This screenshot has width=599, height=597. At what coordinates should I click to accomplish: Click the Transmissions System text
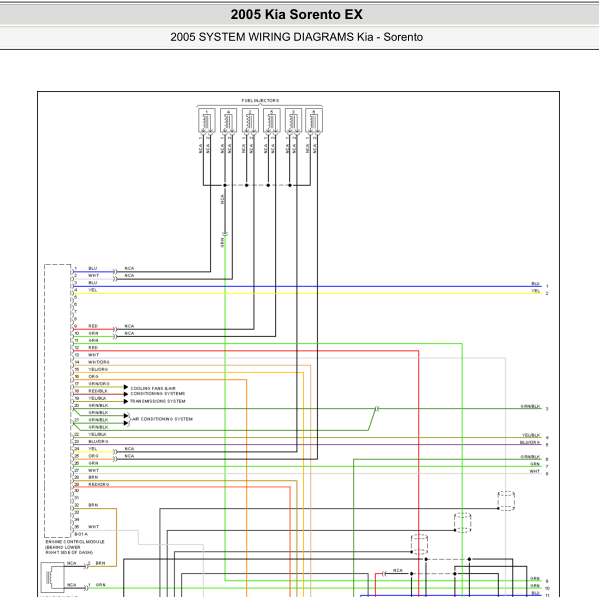[x=158, y=401]
